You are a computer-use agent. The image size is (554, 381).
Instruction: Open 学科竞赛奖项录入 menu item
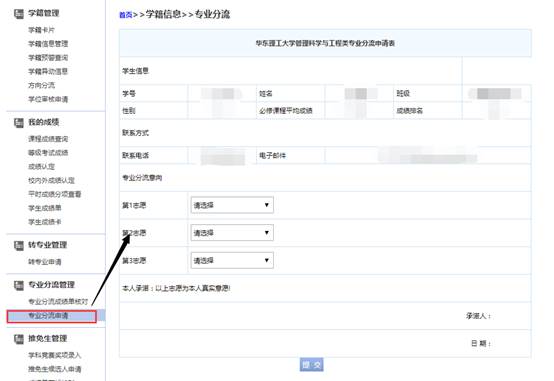pyautogui.click(x=55, y=355)
